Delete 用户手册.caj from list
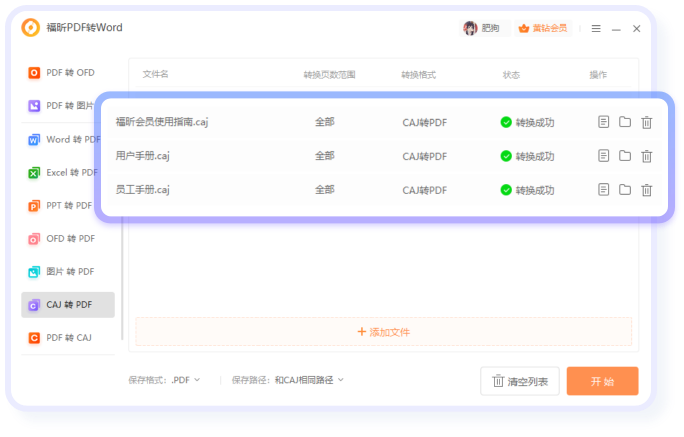 pos(646,156)
